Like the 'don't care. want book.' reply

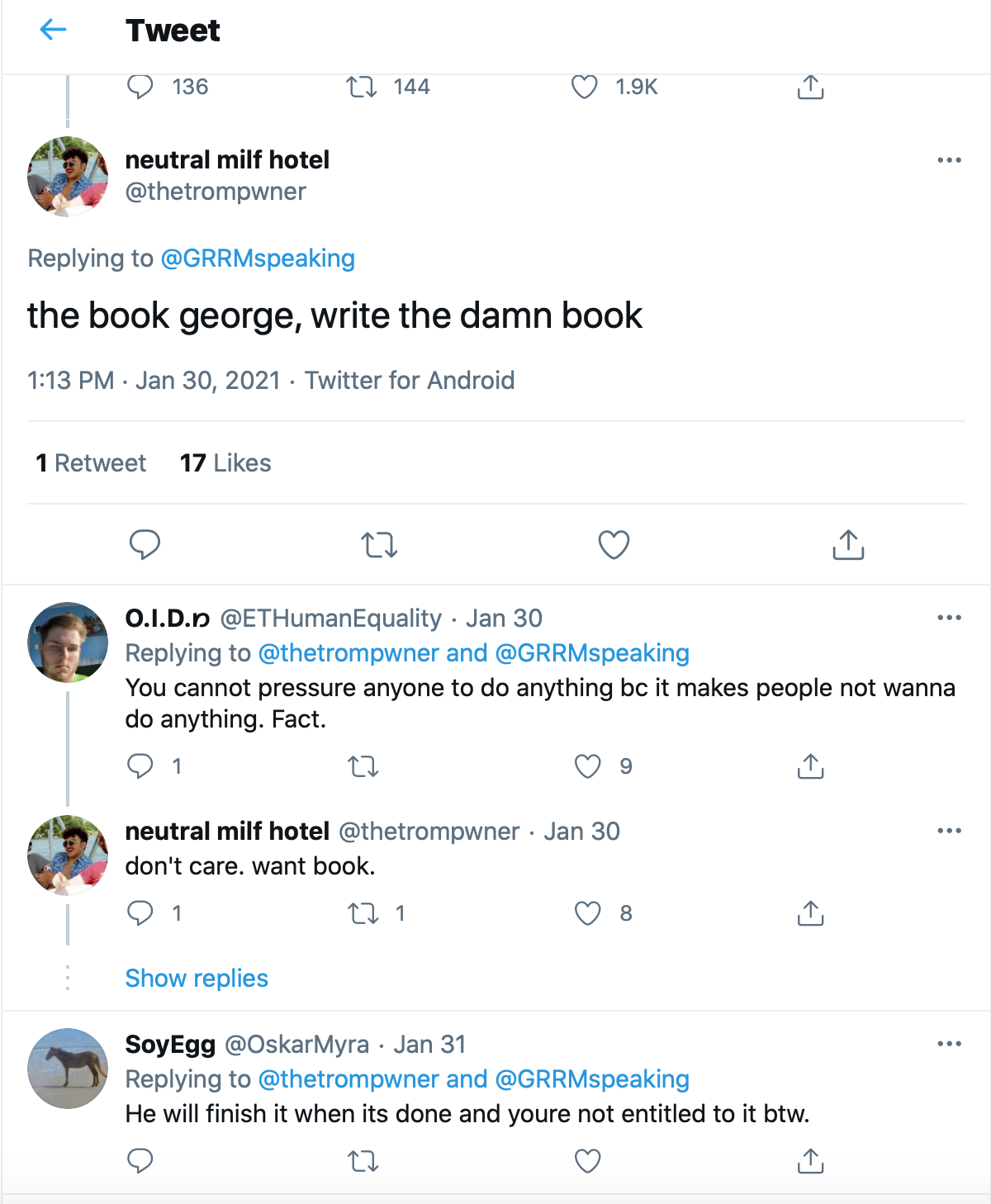point(587,914)
